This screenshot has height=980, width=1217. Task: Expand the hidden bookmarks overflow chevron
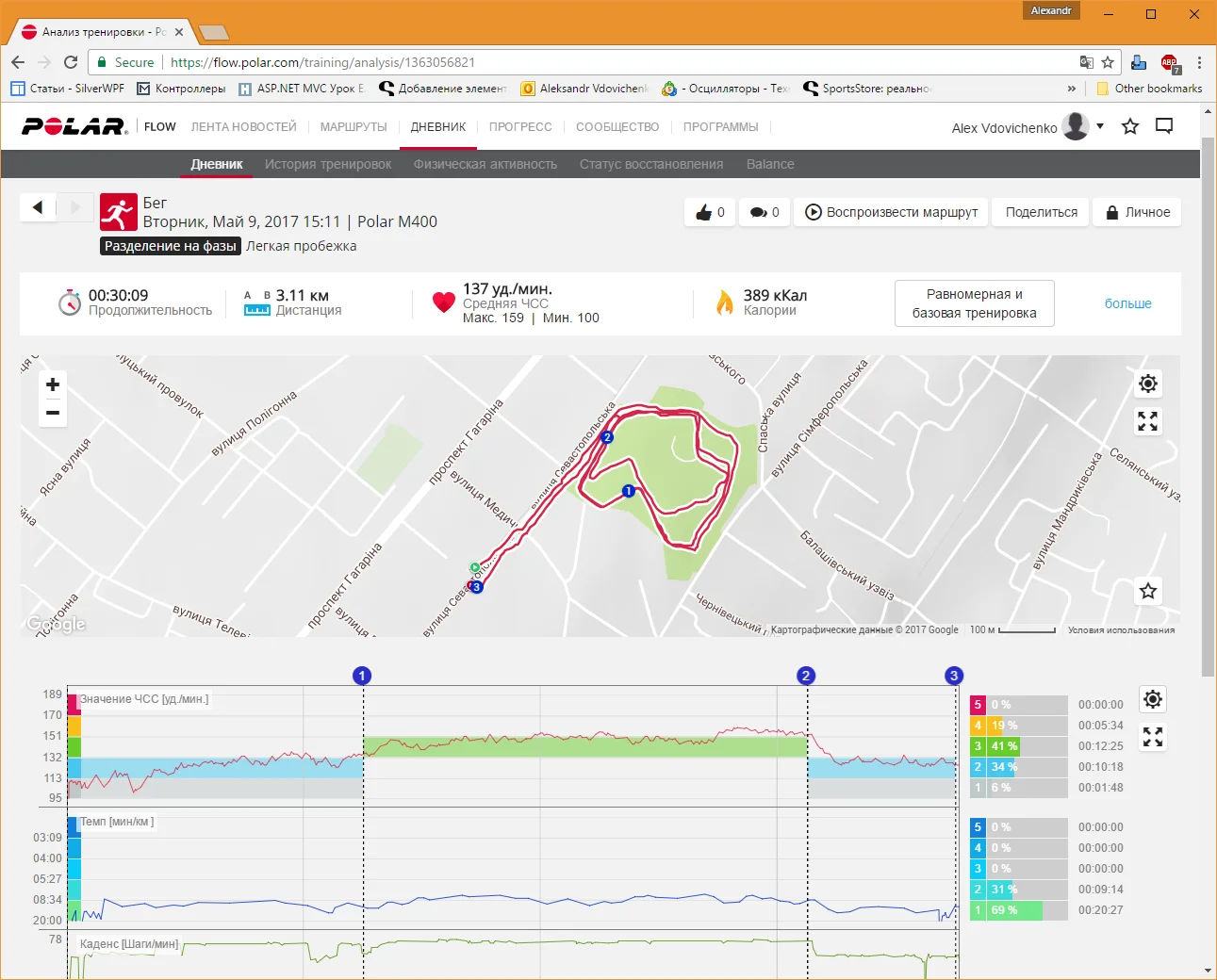[1071, 89]
